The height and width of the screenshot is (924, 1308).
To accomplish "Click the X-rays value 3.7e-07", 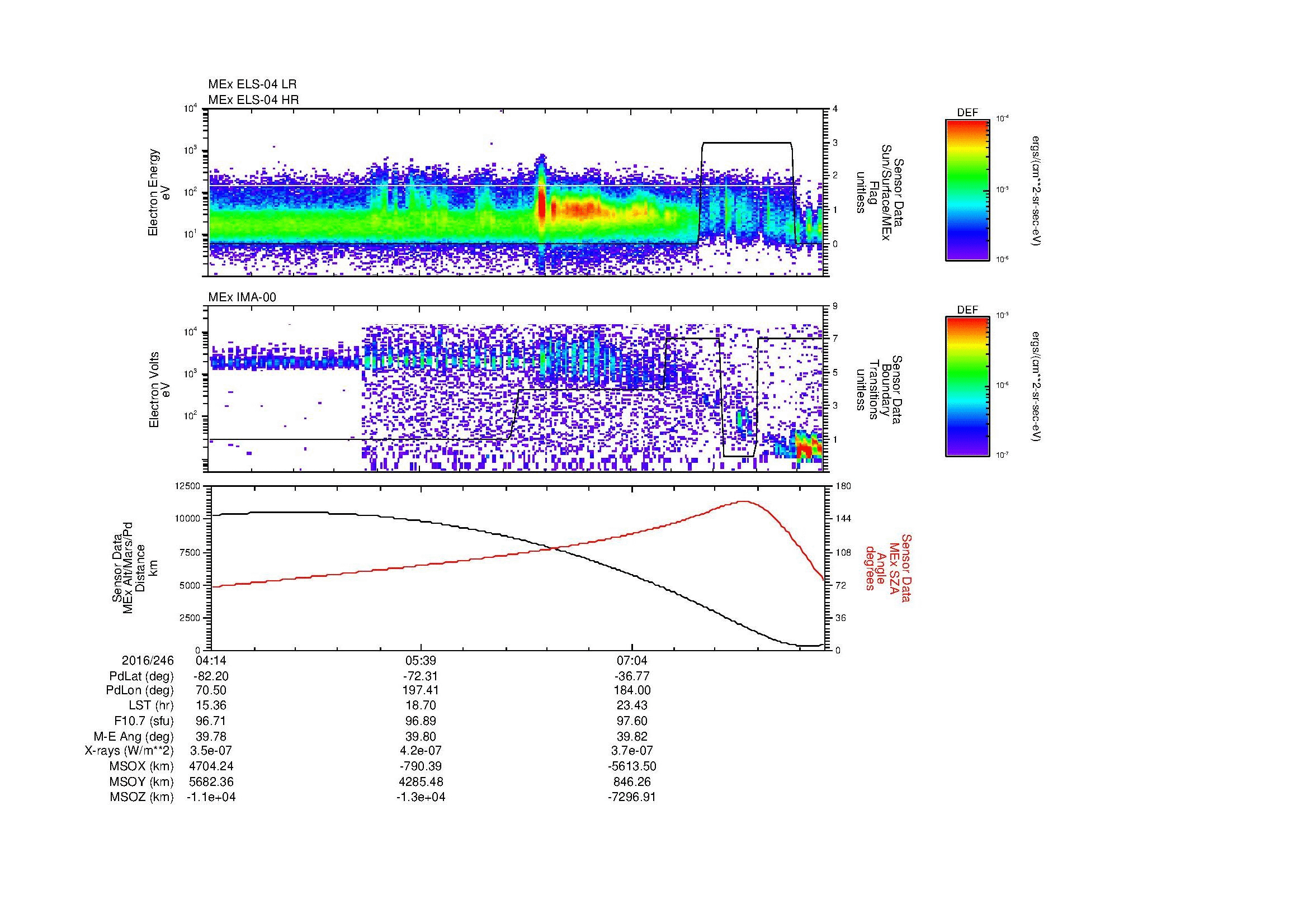I will point(632,751).
